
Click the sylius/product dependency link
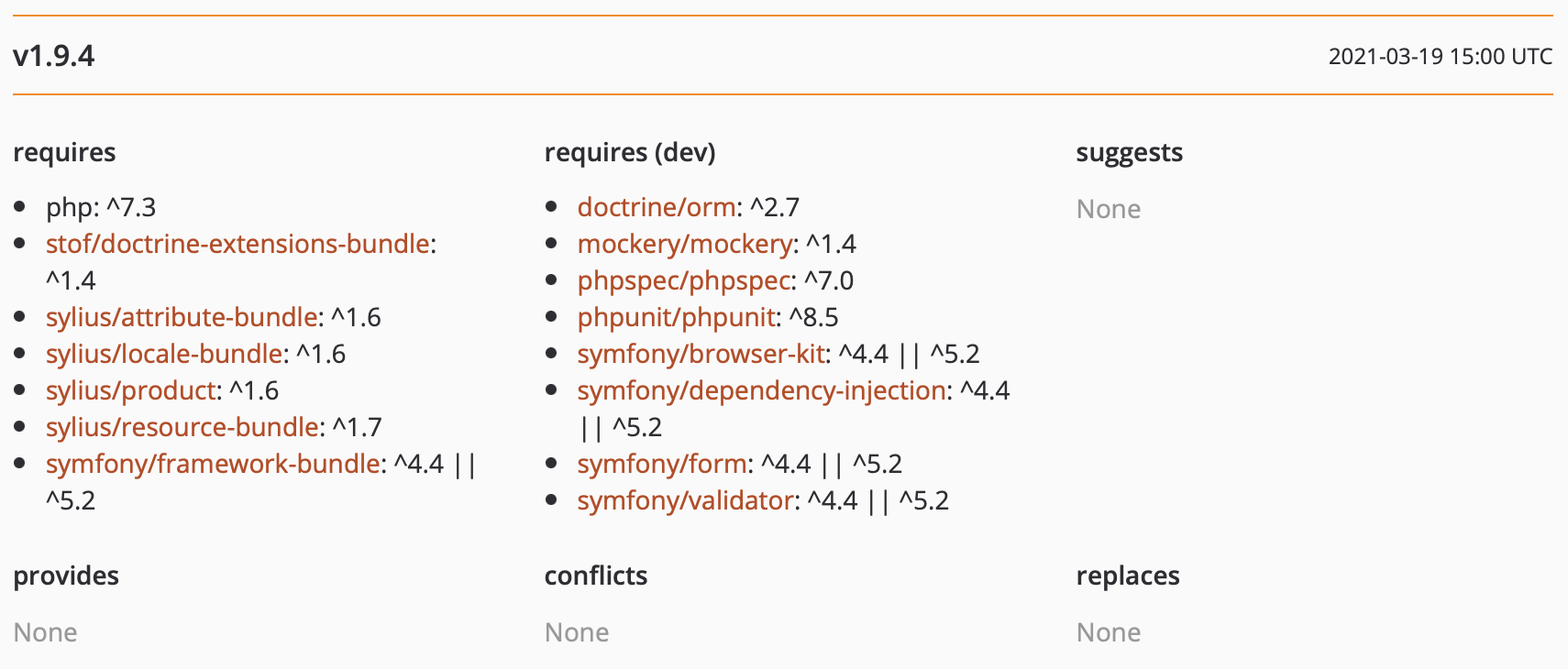131,390
